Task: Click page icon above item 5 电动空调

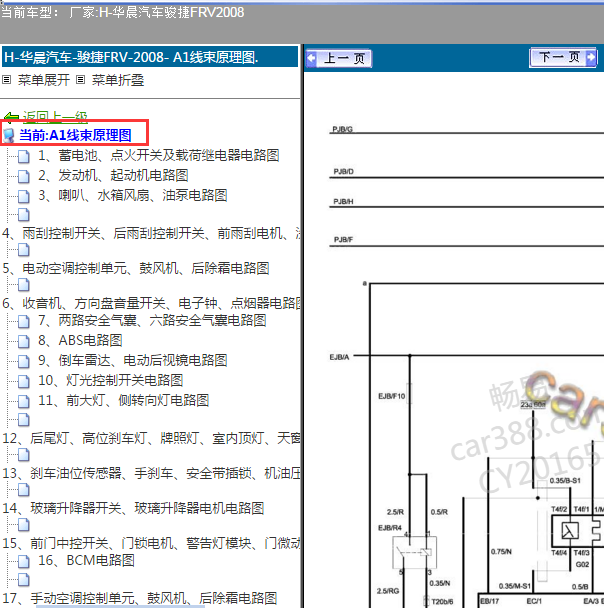Action: point(24,250)
